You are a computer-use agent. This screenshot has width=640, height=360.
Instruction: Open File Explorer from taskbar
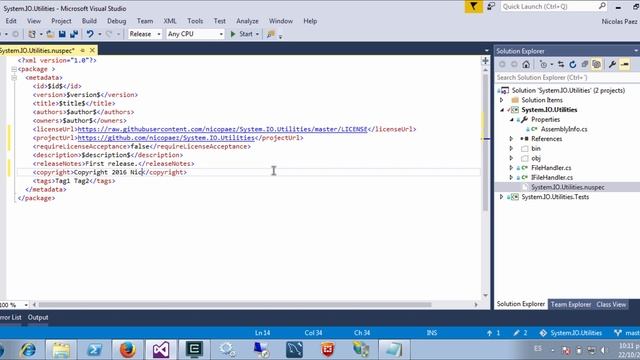point(61,350)
